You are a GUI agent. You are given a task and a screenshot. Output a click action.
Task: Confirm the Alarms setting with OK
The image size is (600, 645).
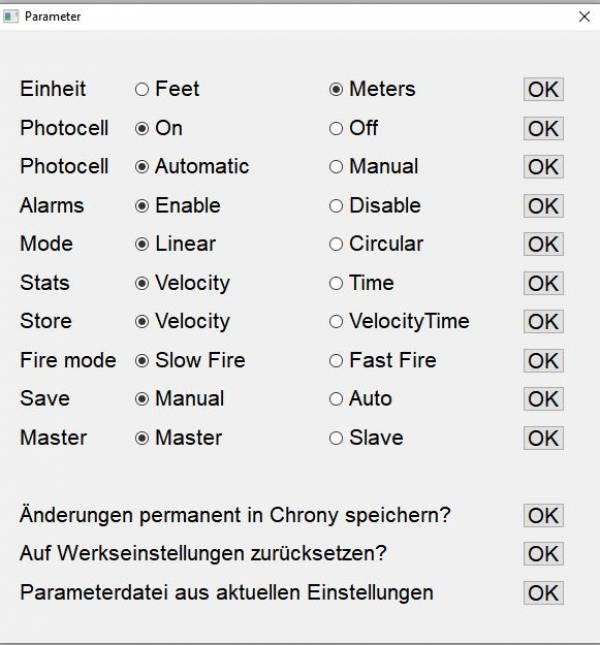[543, 206]
